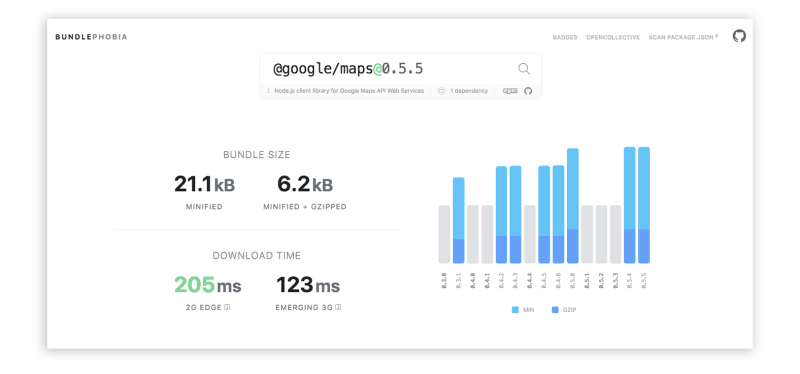This screenshot has height=374, width=800.
Task: Click the 123 ms download time value
Action: [308, 286]
